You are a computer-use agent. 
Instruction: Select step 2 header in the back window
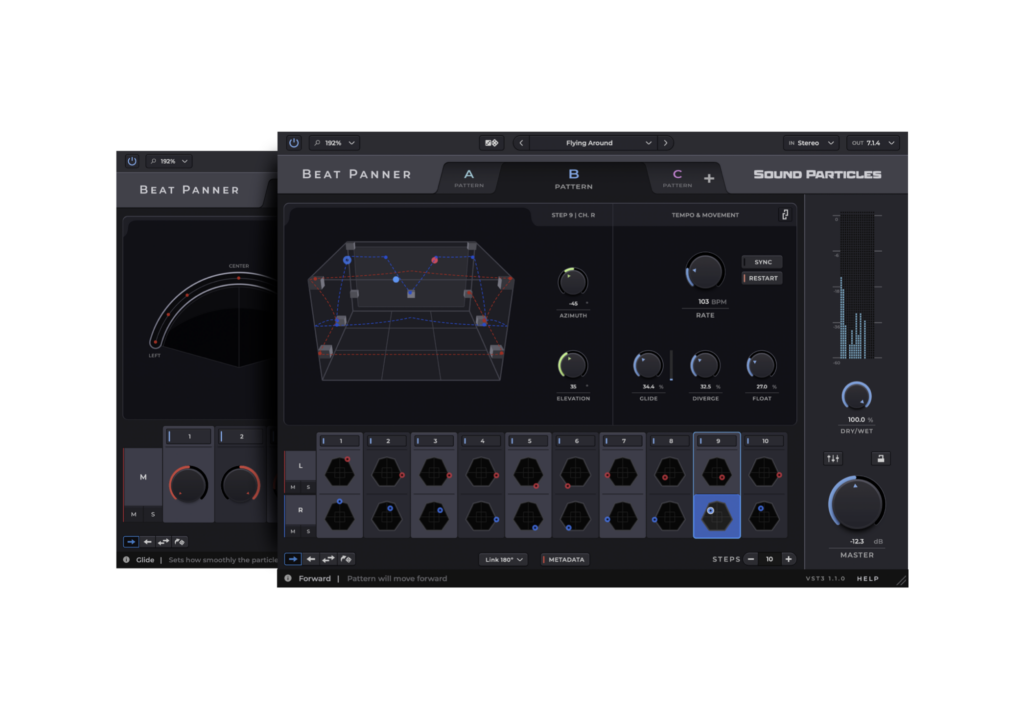(241, 436)
